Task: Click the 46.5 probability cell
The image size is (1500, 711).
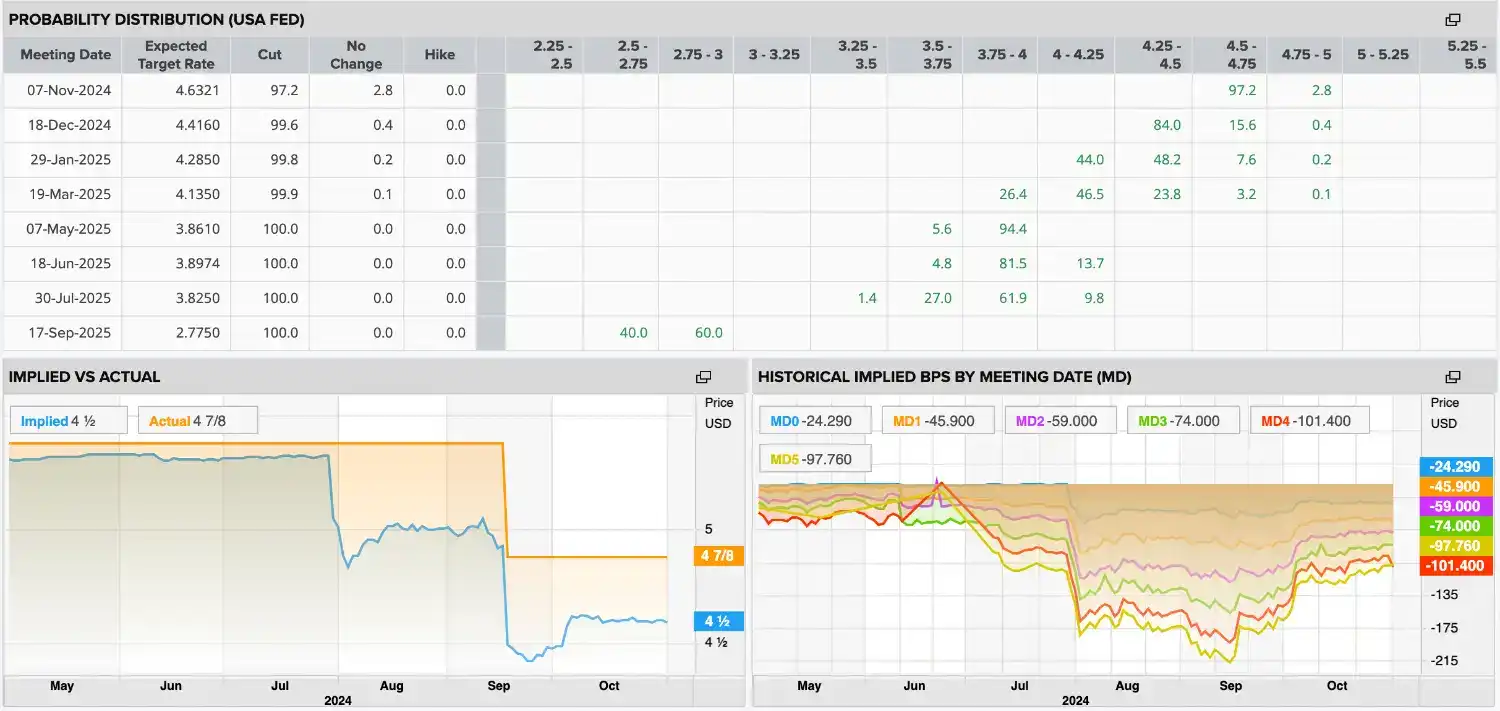Action: (1090, 194)
